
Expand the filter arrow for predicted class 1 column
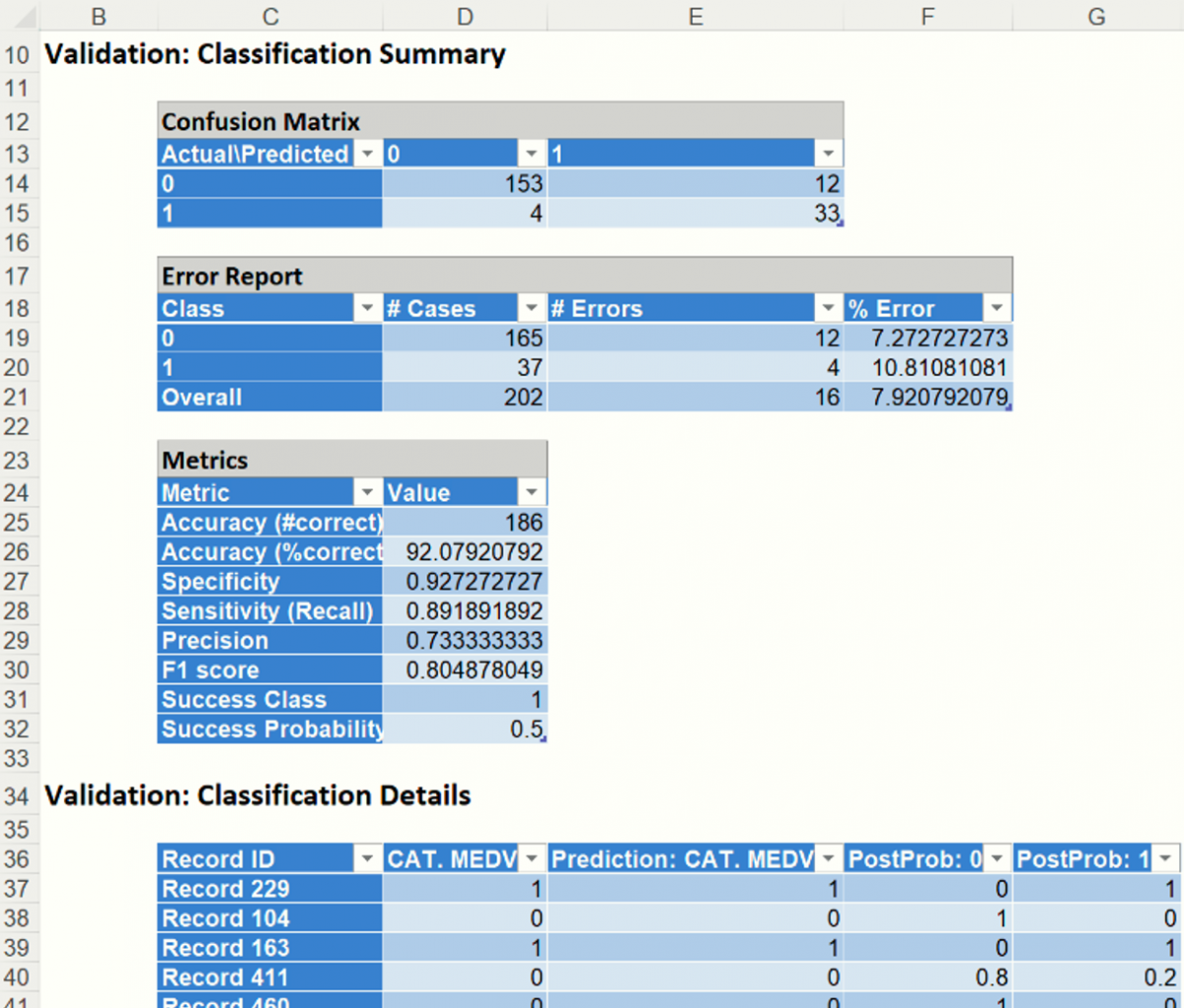(828, 154)
